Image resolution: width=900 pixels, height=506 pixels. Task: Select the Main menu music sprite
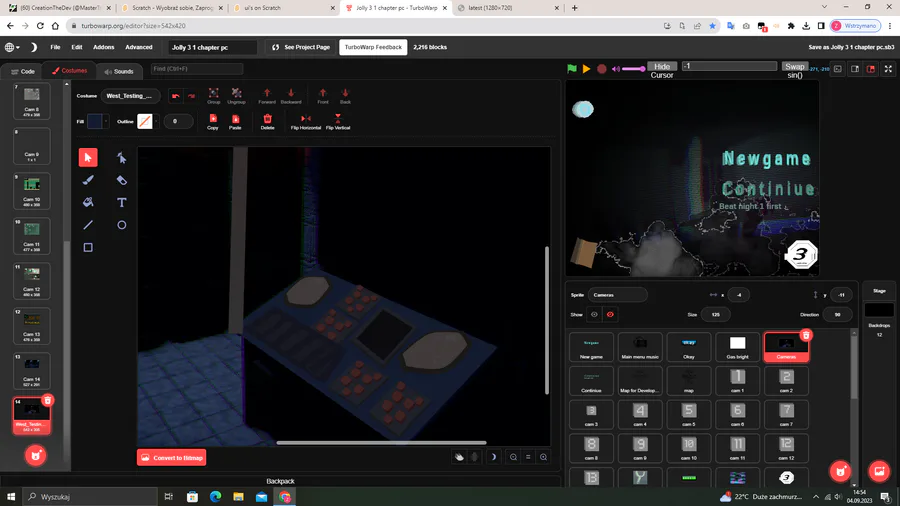(640, 347)
